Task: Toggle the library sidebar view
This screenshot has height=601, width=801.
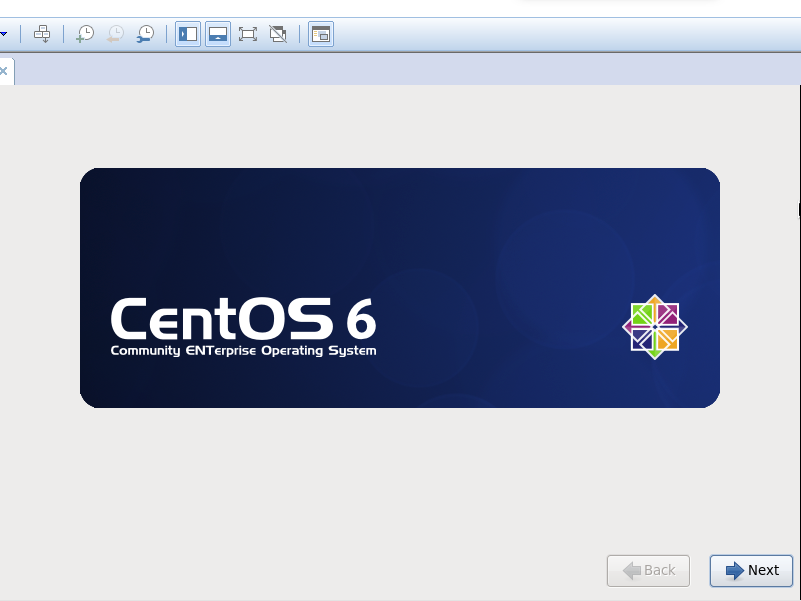Action: (x=188, y=34)
